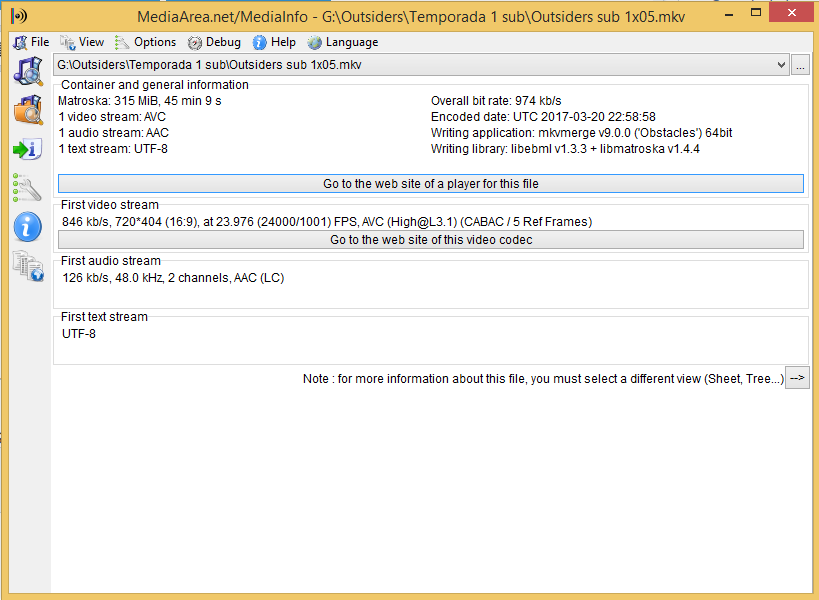Close the MediaInfo window
Viewport: 819px width, 600px height.
click(792, 14)
